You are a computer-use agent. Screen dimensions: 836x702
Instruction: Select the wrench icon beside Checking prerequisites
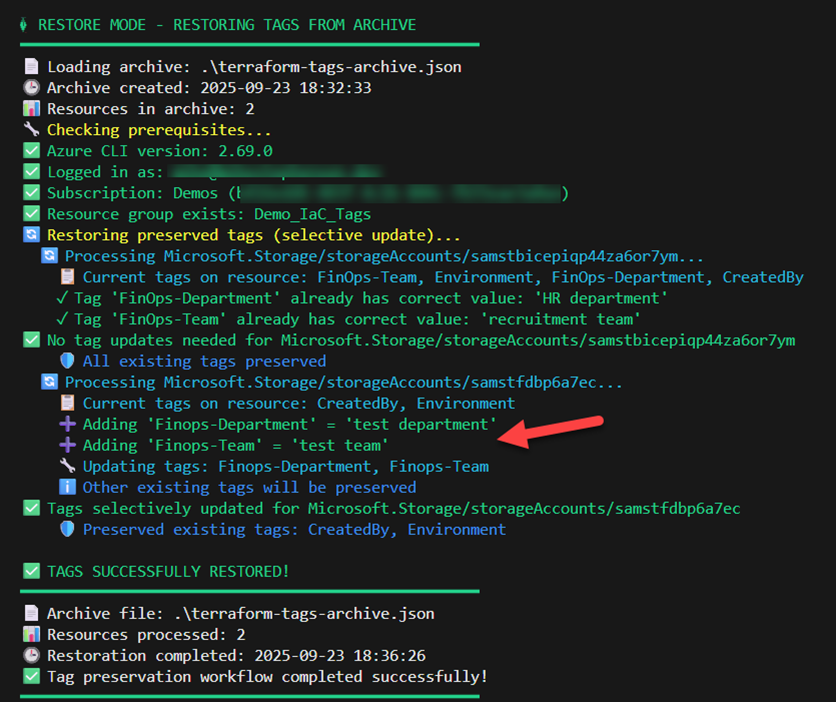[x=30, y=129]
